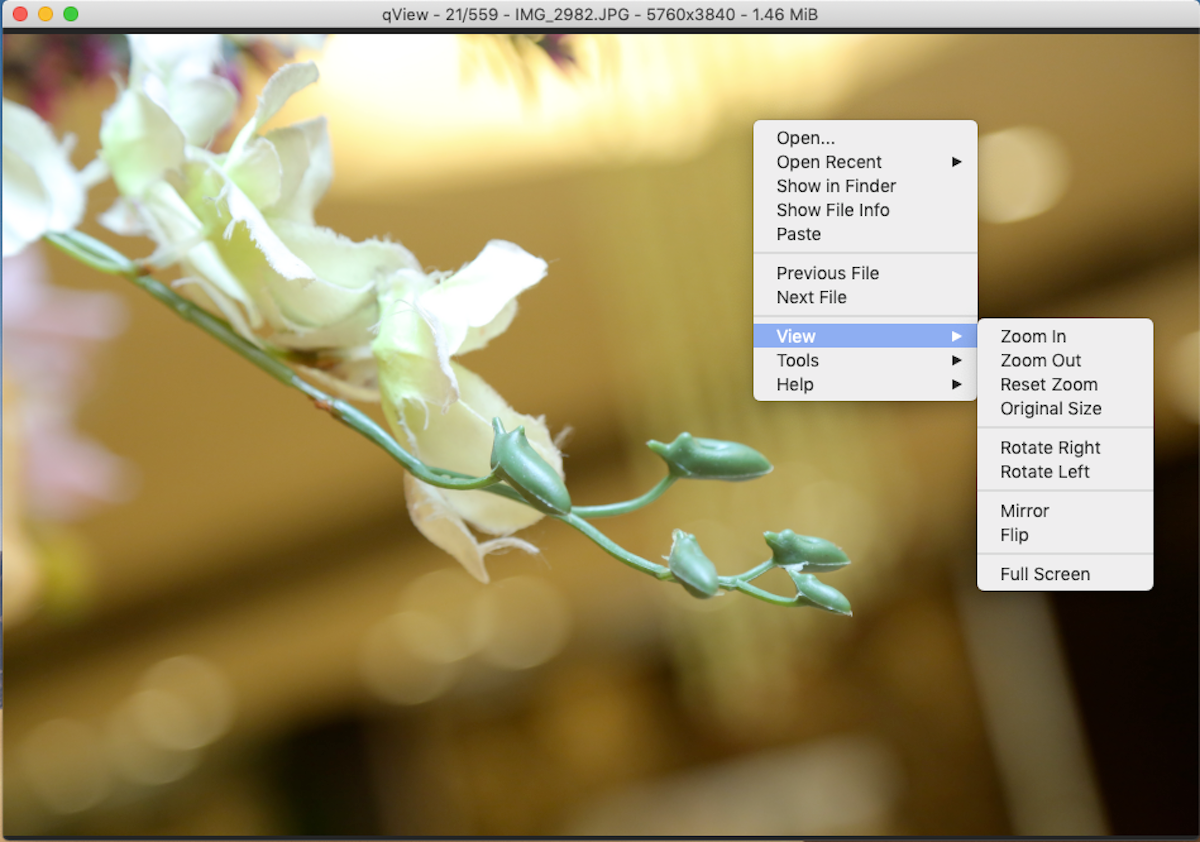Show the current image in Finder
This screenshot has width=1200, height=842.
(x=836, y=186)
